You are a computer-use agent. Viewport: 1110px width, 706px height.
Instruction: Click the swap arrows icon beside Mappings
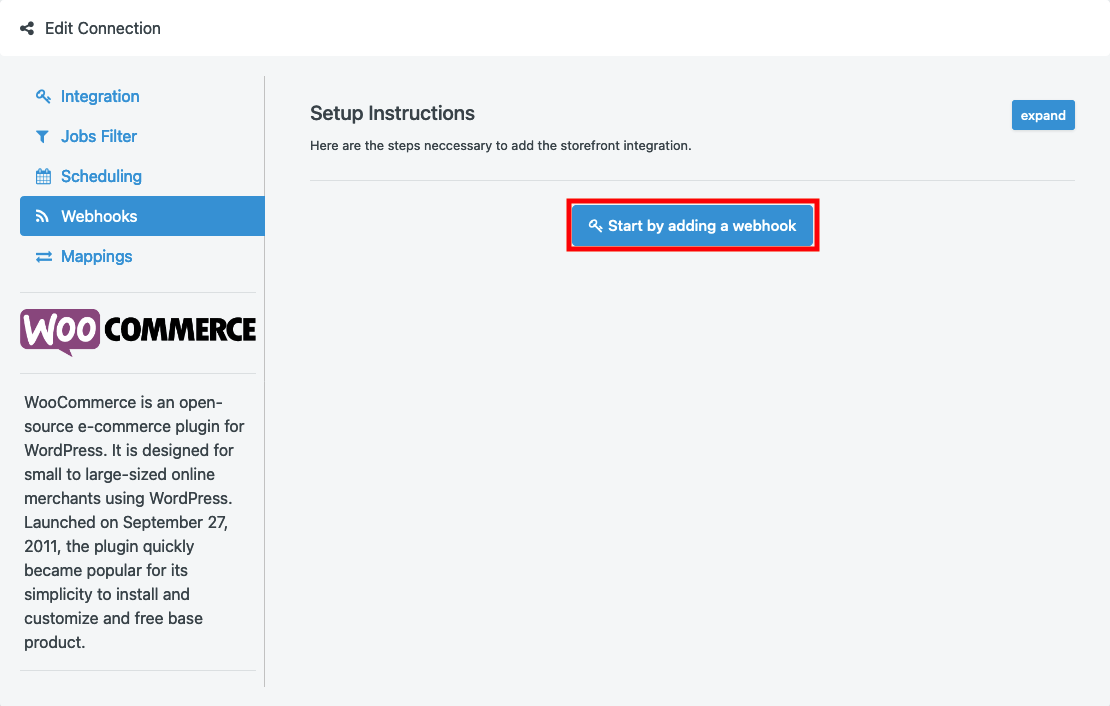pos(44,256)
